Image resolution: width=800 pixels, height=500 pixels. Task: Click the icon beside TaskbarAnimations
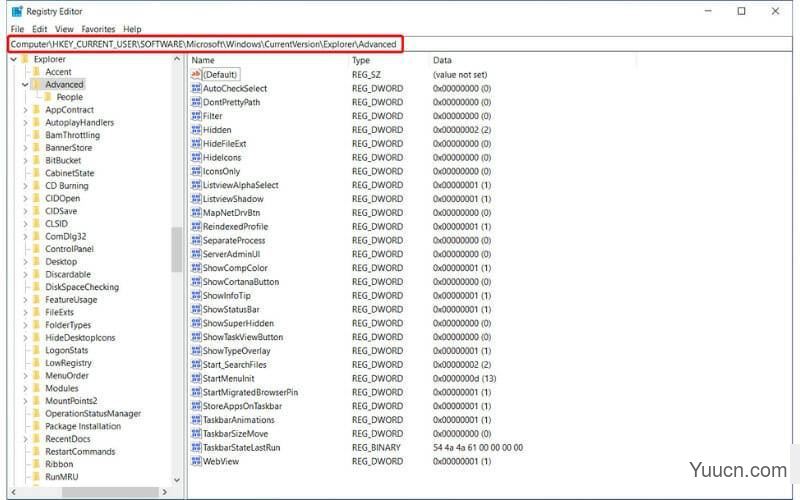196,420
